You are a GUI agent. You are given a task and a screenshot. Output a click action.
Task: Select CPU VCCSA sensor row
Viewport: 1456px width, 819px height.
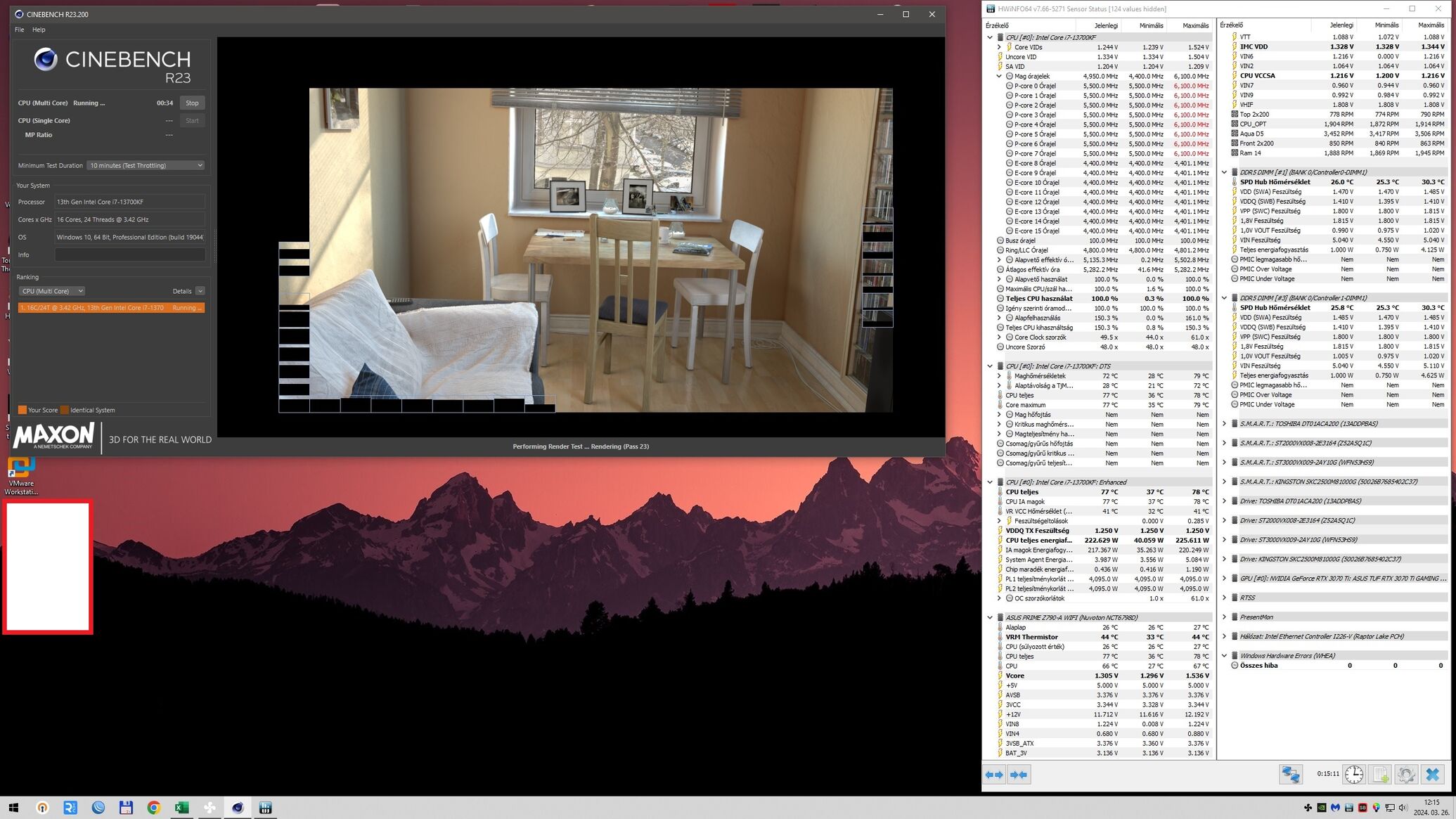[x=1339, y=76]
